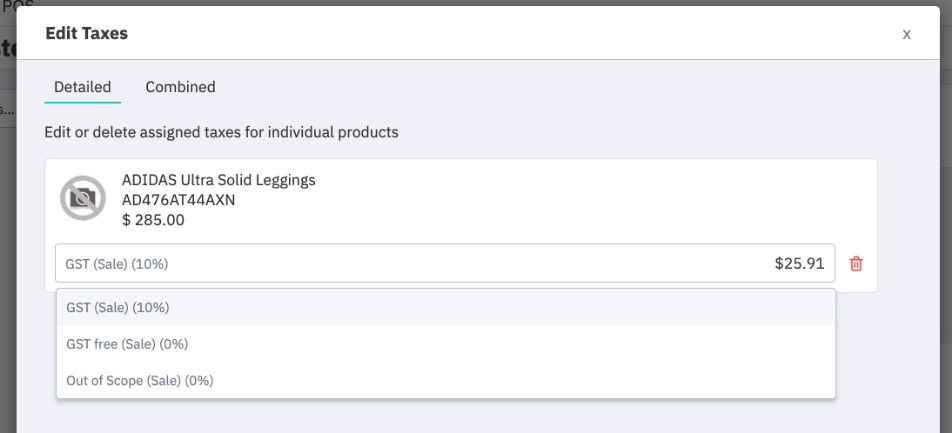Click the dimmed backdrop right of the dialog
952x433 pixels.
click(x=946, y=243)
